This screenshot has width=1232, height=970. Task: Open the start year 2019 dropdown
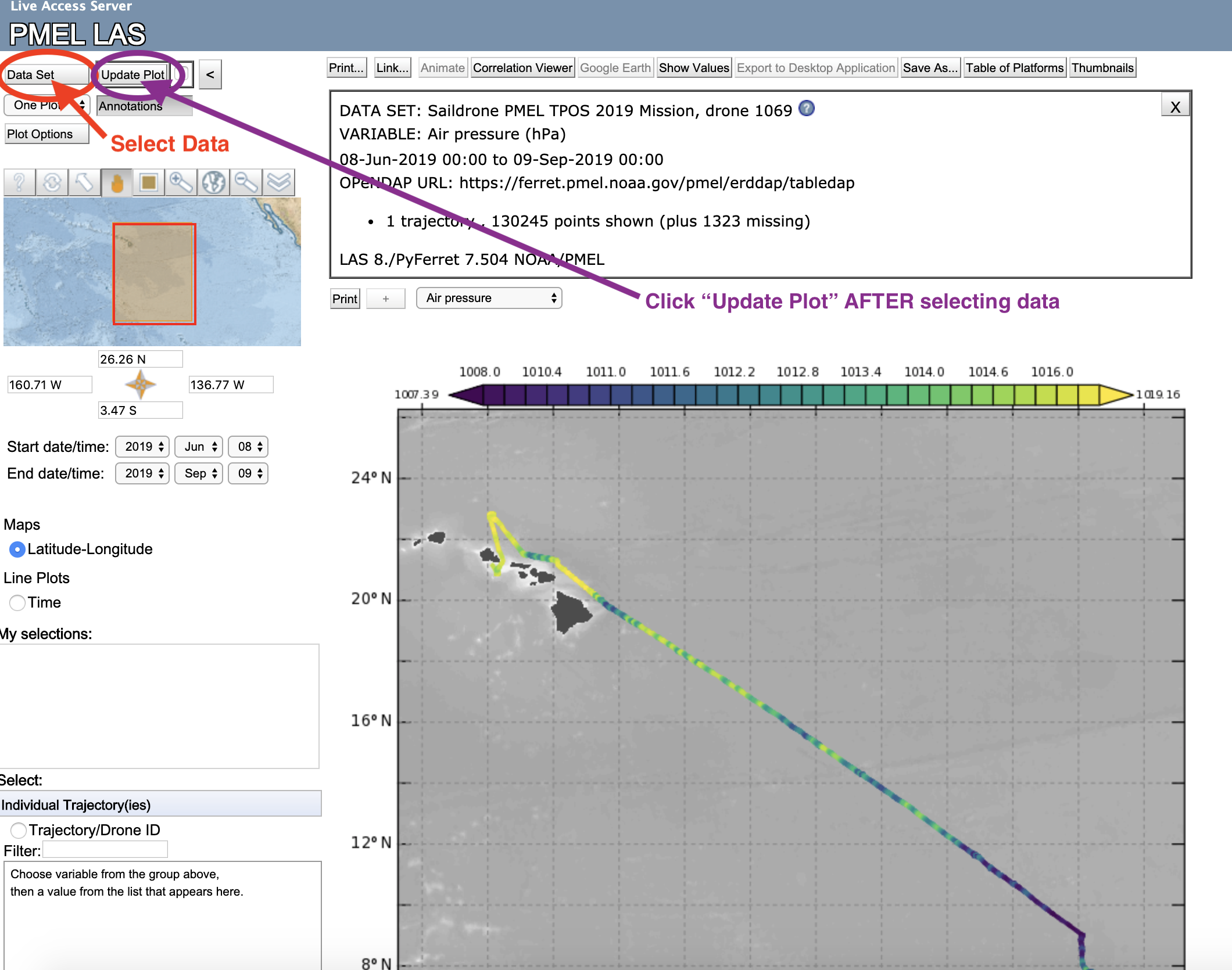(142, 447)
